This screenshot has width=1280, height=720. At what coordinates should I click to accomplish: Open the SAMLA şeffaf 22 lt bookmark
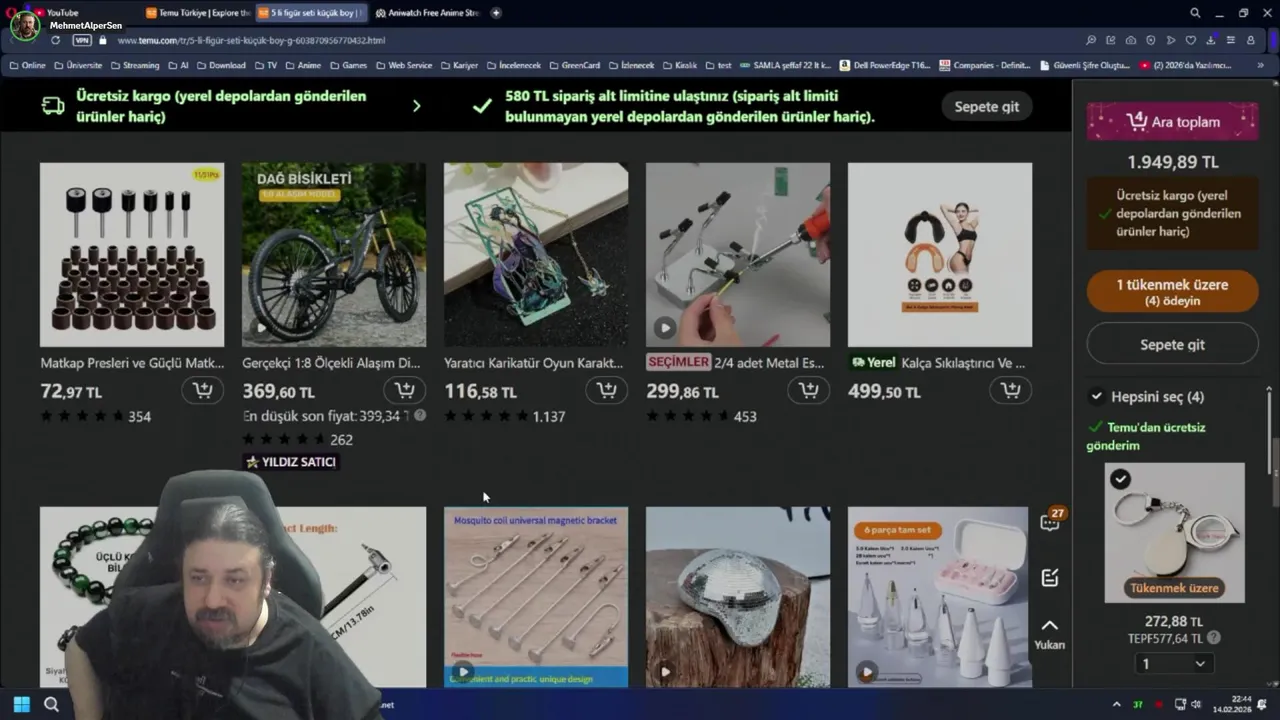785,65
